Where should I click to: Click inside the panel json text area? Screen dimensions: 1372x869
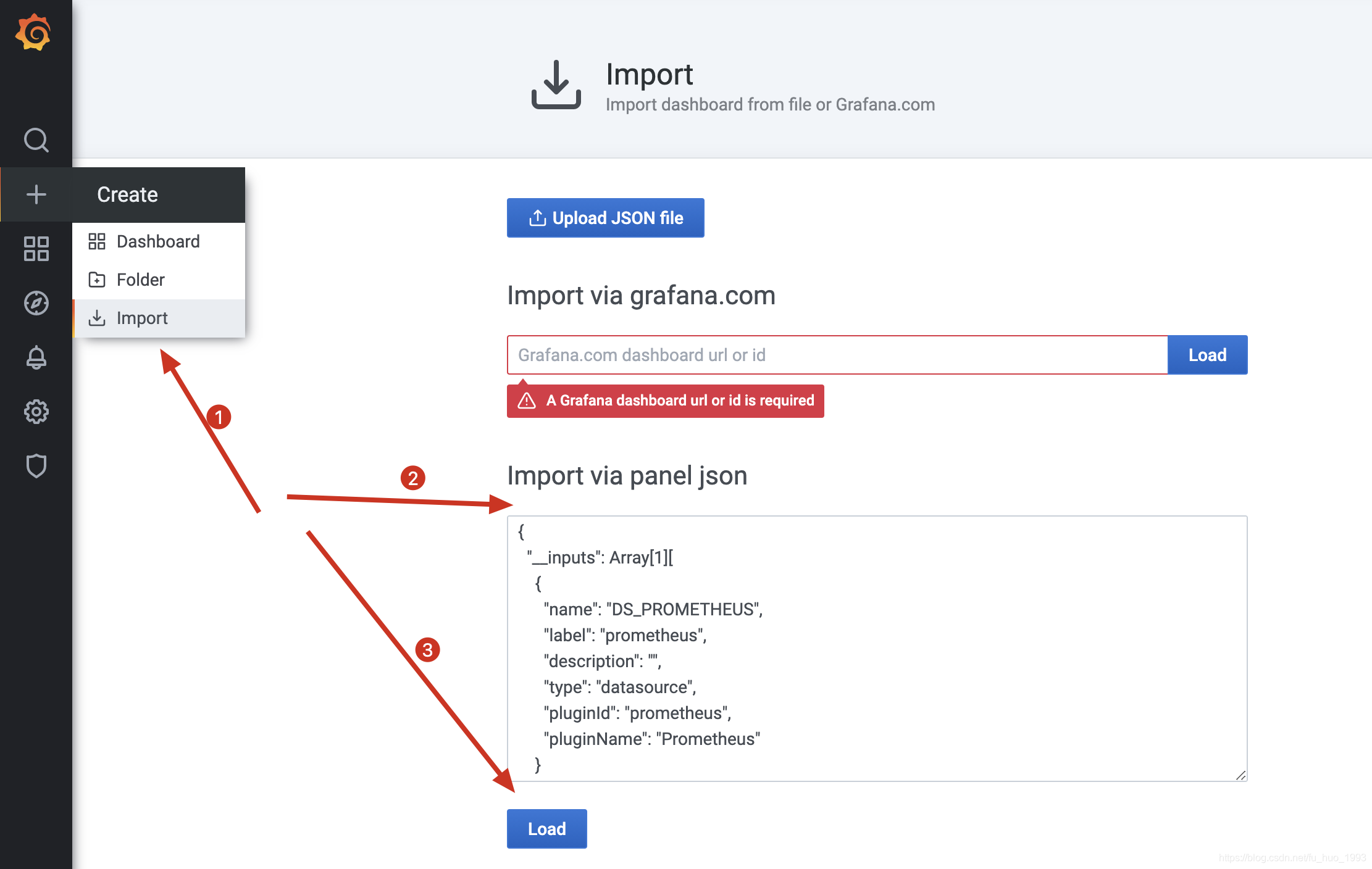877,648
